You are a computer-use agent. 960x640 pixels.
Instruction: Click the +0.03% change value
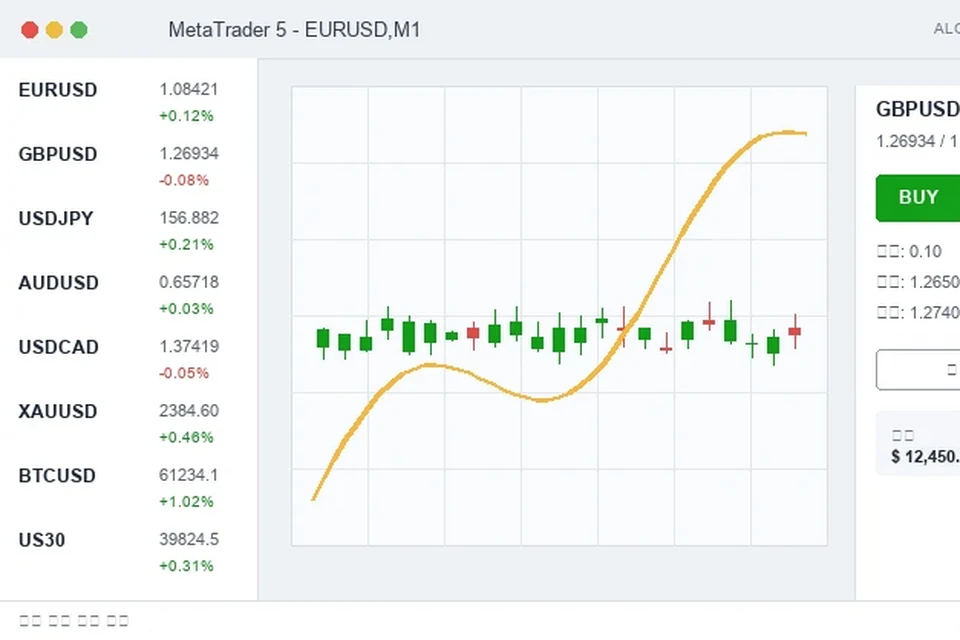click(186, 309)
